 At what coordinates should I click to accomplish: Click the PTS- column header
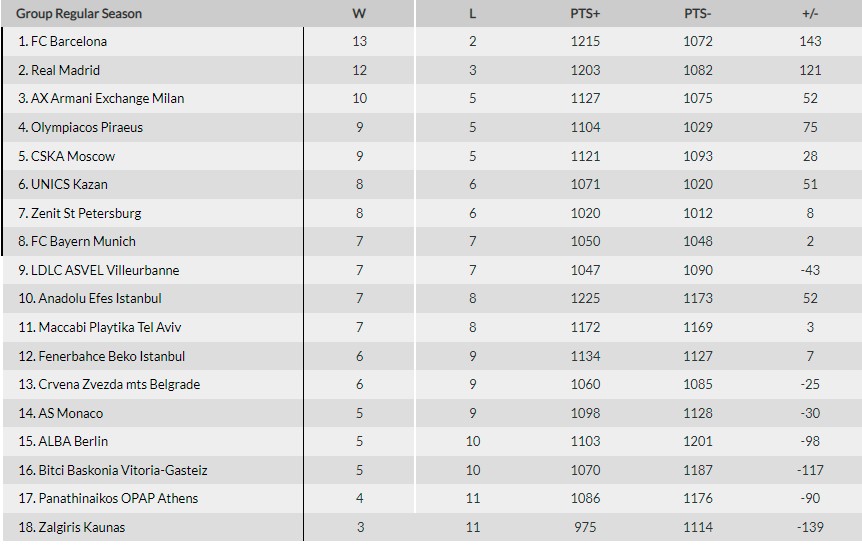698,14
